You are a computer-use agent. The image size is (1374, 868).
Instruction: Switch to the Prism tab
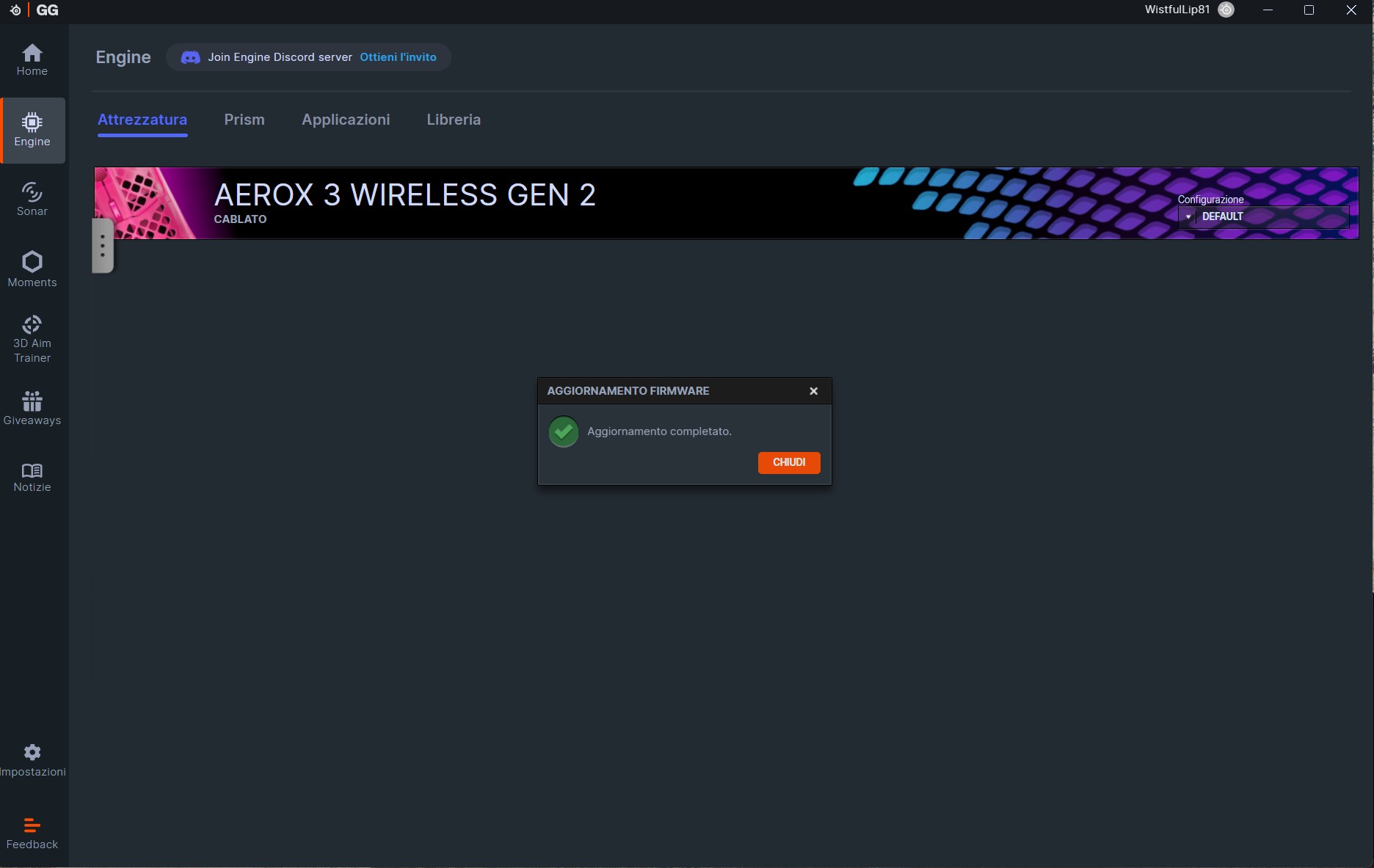coord(244,120)
